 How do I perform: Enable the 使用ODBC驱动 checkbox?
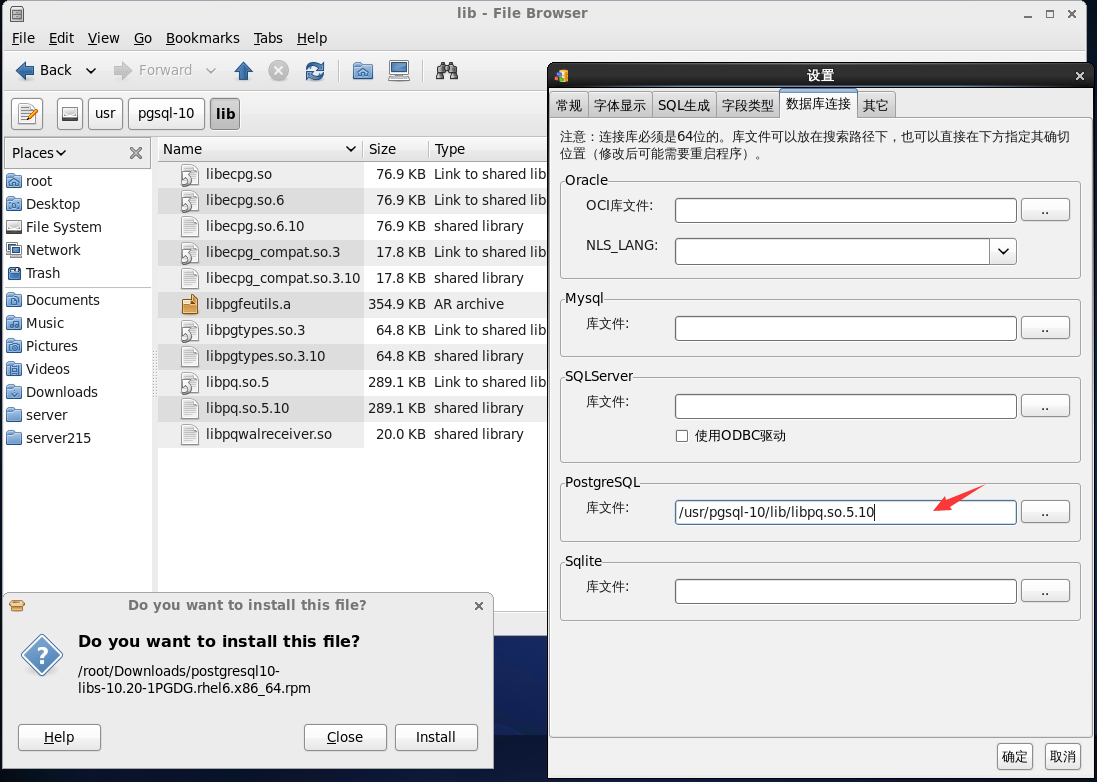click(x=682, y=436)
